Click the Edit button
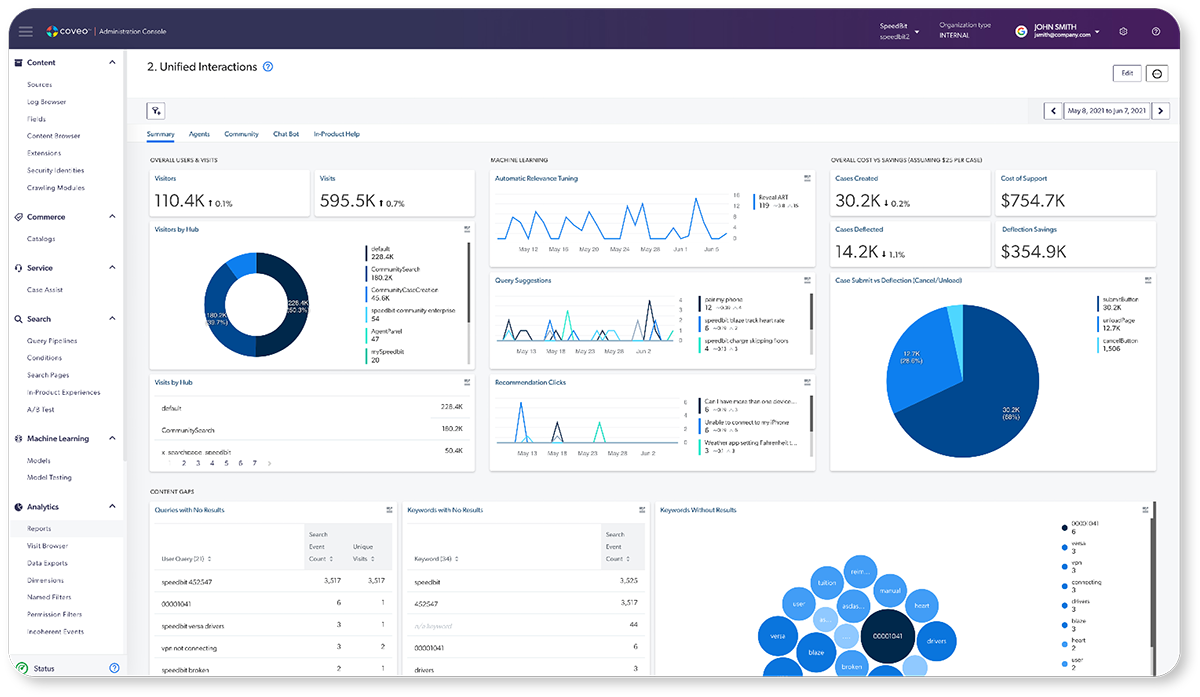1200x697 pixels. tap(1126, 73)
